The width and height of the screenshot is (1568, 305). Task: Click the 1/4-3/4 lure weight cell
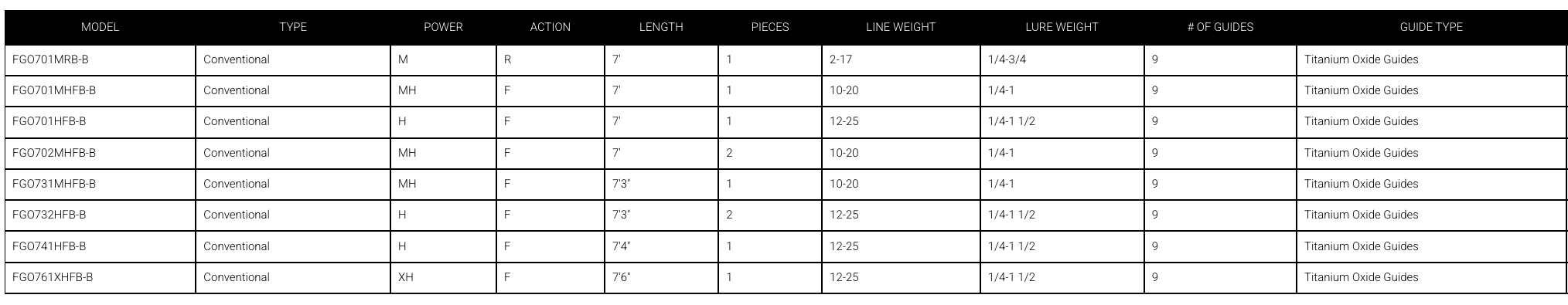(1062, 59)
